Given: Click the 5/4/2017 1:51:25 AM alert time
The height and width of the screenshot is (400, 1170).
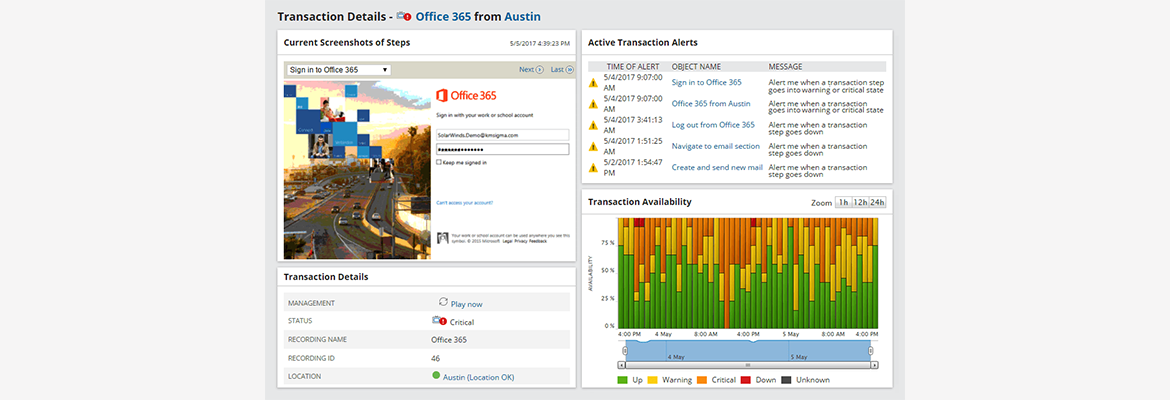Looking at the screenshot, I should pos(633,146).
